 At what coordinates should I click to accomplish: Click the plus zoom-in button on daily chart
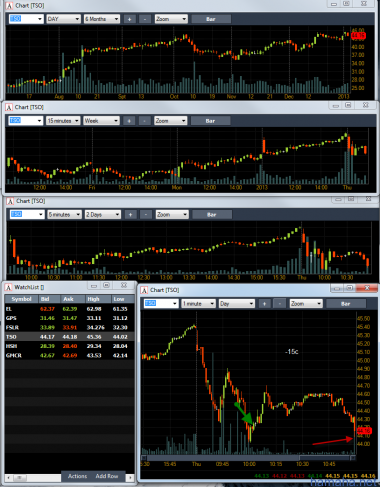129,19
